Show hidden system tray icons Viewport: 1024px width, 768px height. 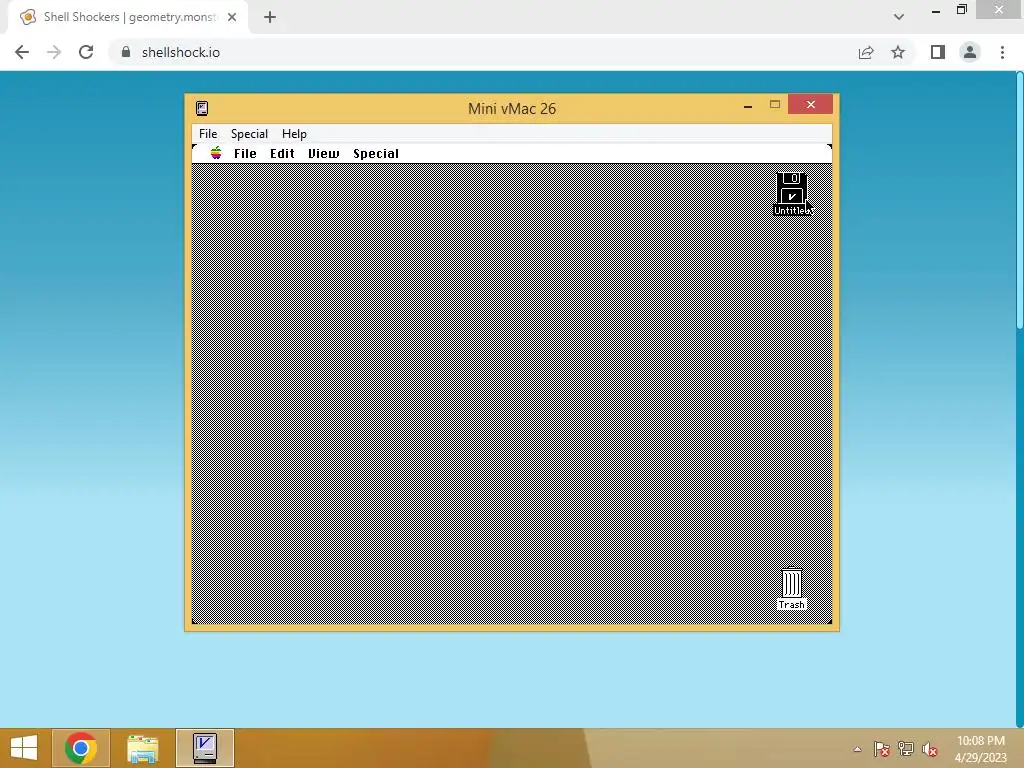857,749
